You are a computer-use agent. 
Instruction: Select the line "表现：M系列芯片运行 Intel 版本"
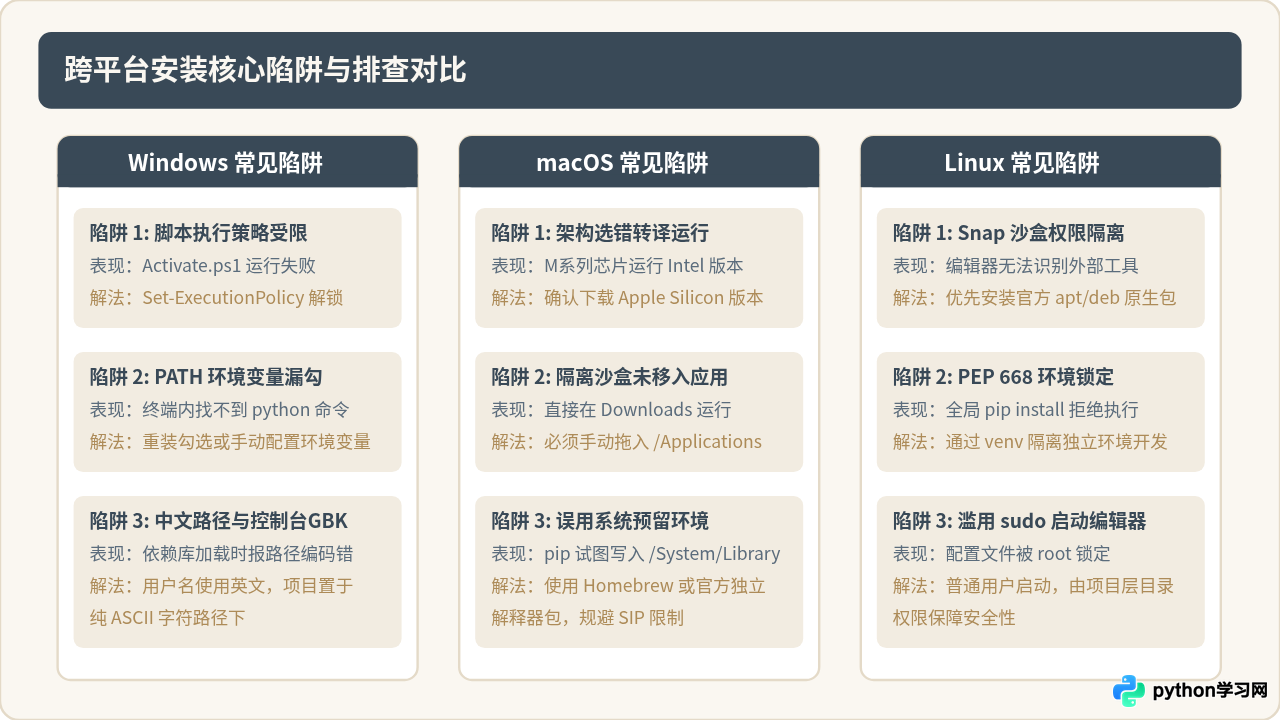click(617, 266)
